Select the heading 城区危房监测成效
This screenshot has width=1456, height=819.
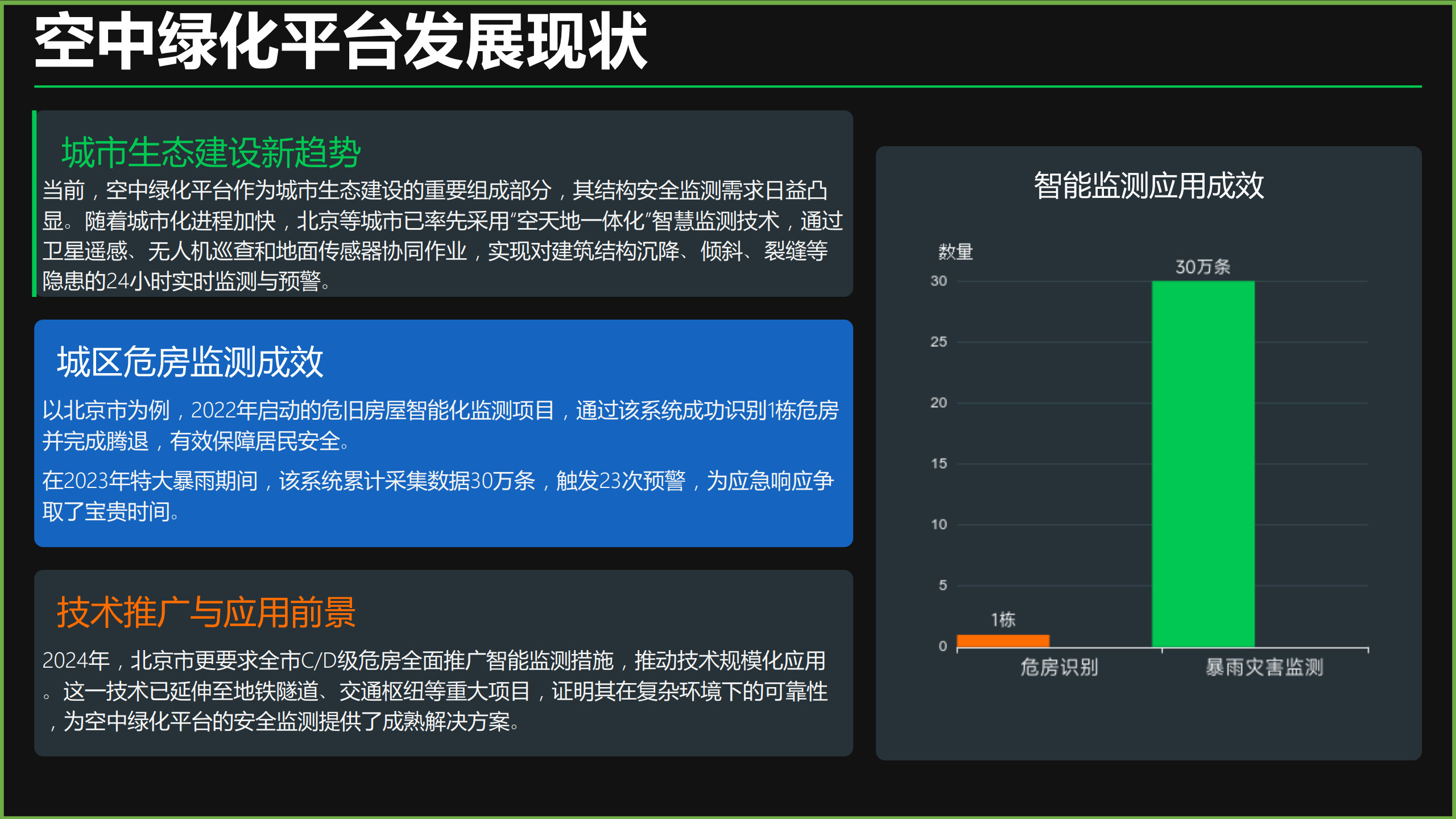[190, 362]
